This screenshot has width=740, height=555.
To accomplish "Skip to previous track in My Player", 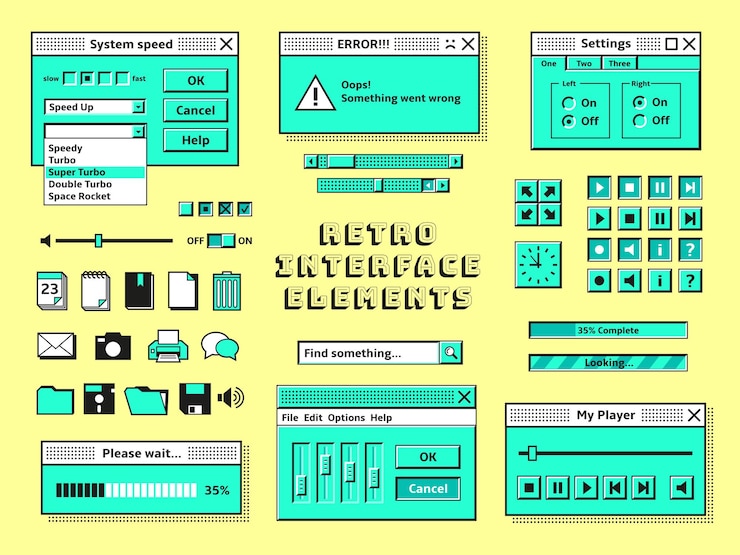I will [615, 488].
